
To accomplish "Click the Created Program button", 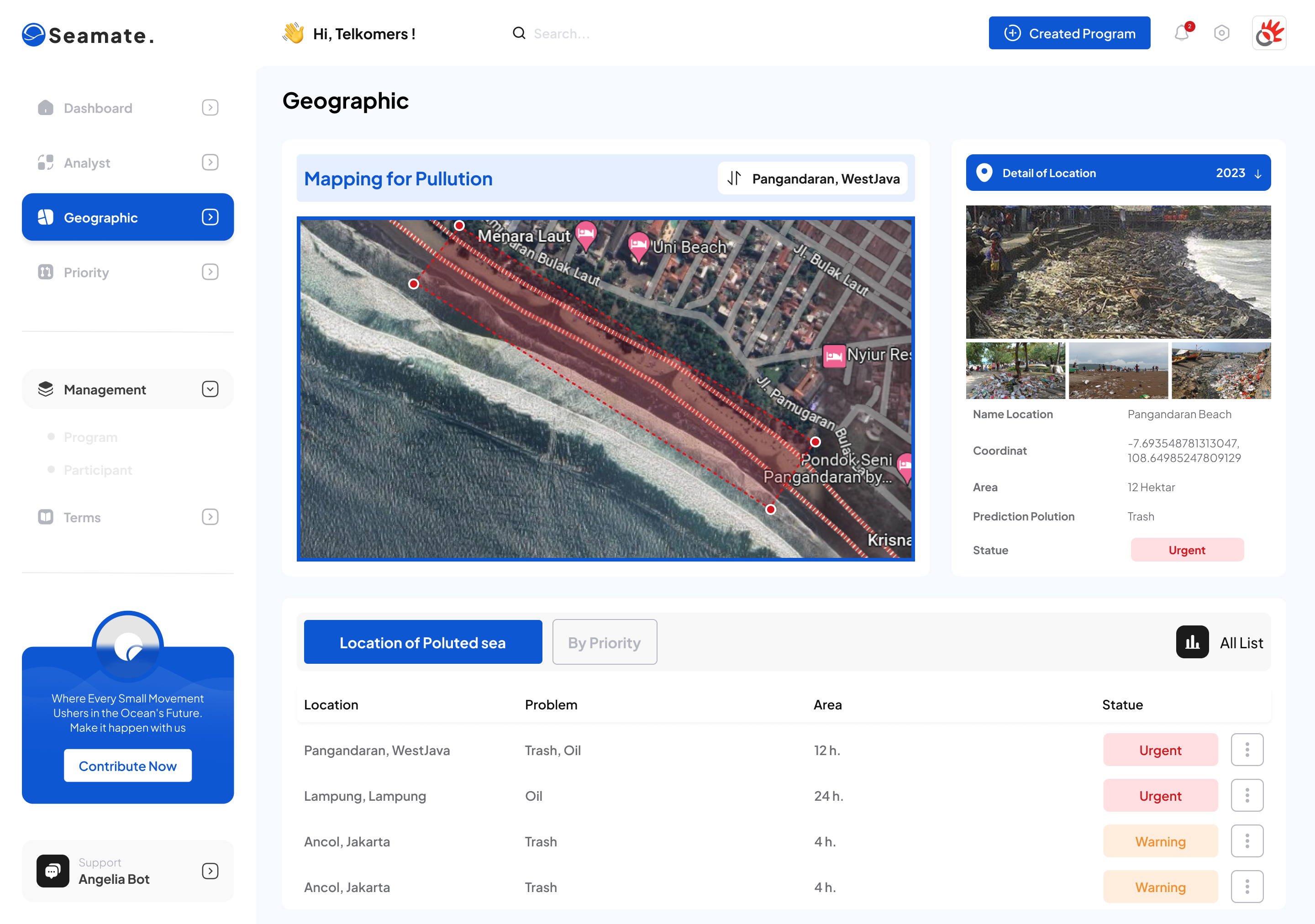I will 1069,33.
